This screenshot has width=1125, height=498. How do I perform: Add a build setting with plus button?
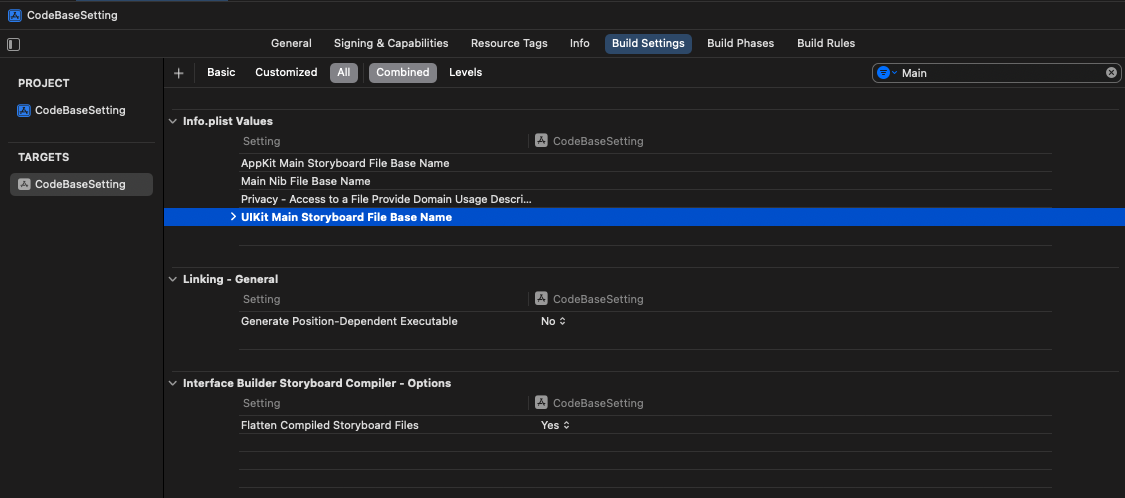pos(179,72)
